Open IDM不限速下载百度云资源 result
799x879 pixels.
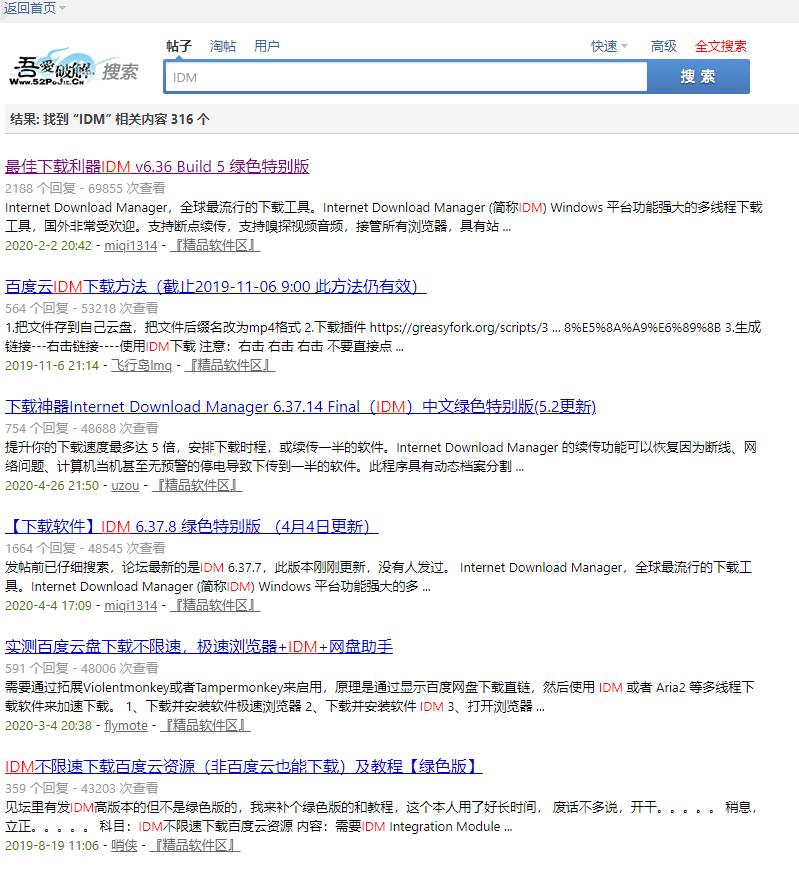point(243,766)
